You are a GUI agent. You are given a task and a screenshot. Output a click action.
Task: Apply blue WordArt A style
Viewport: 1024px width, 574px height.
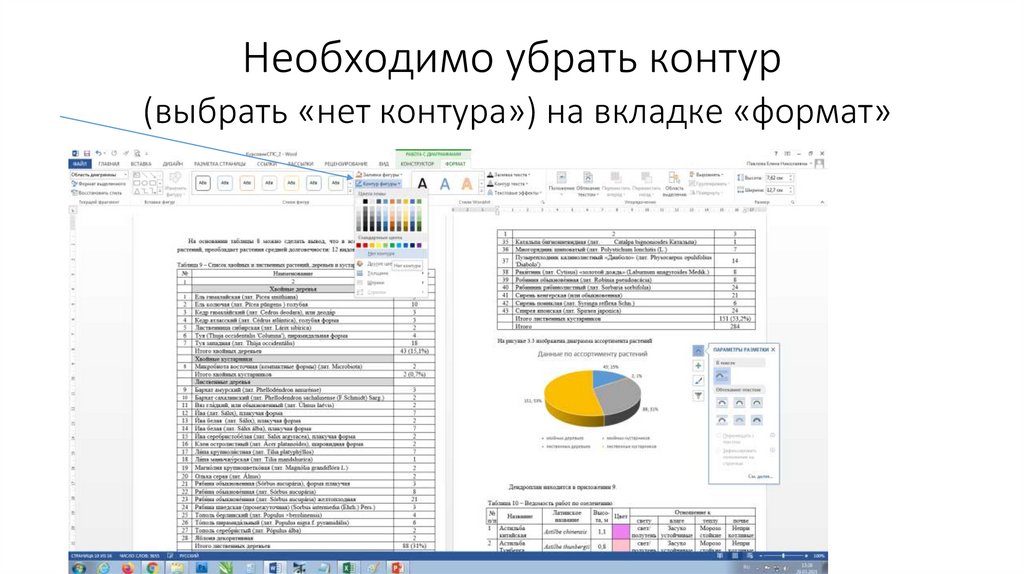[x=445, y=184]
